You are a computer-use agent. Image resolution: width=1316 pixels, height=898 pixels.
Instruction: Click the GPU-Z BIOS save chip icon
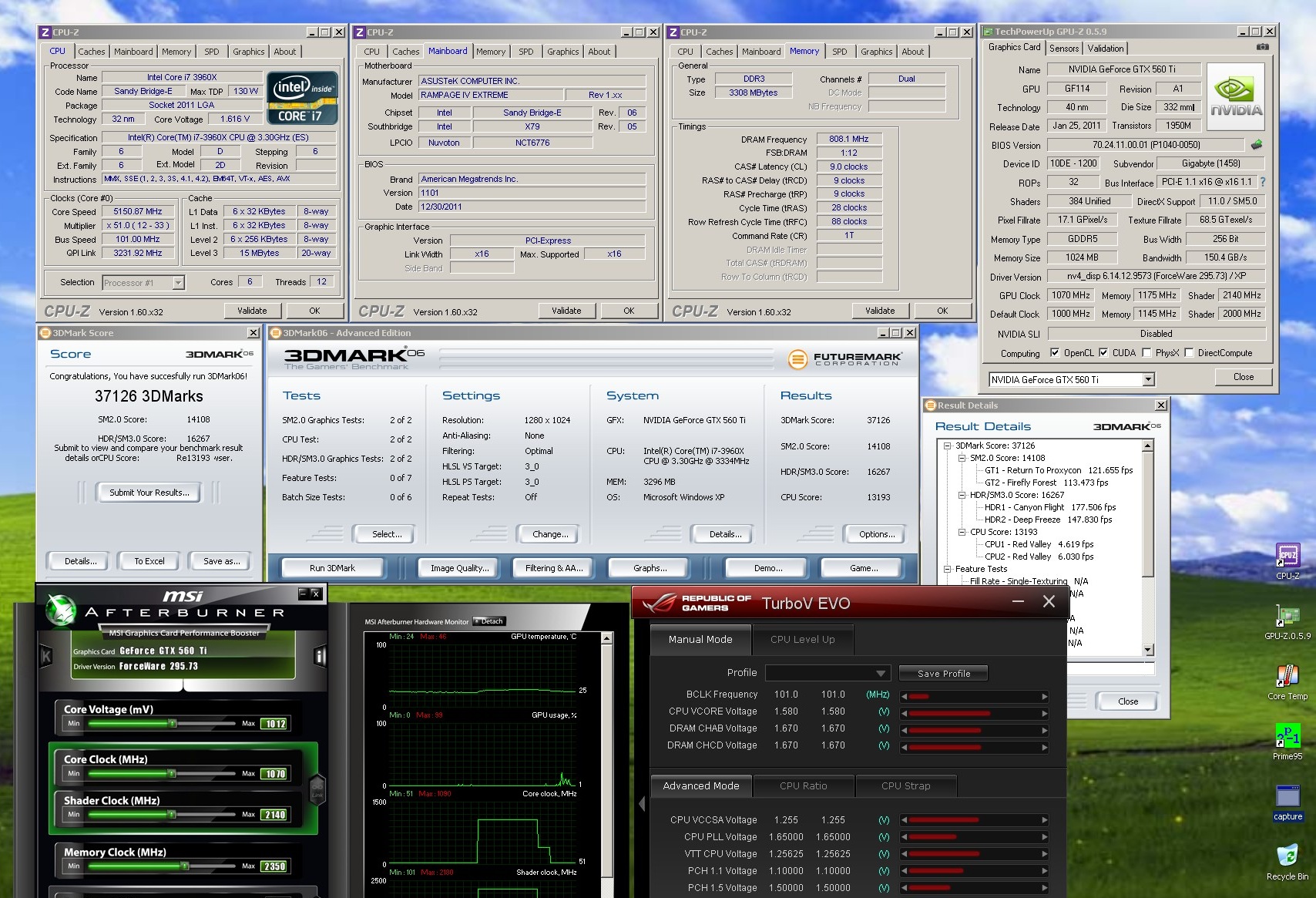coord(1257,144)
